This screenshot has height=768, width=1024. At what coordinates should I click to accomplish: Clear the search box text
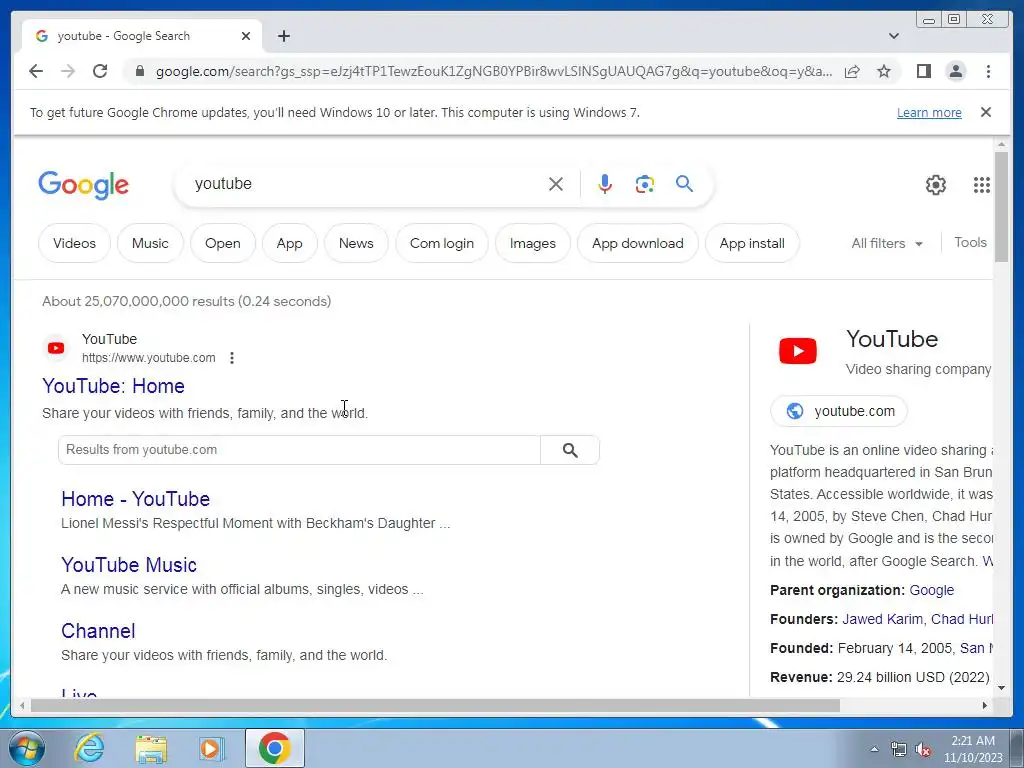pyautogui.click(x=556, y=184)
